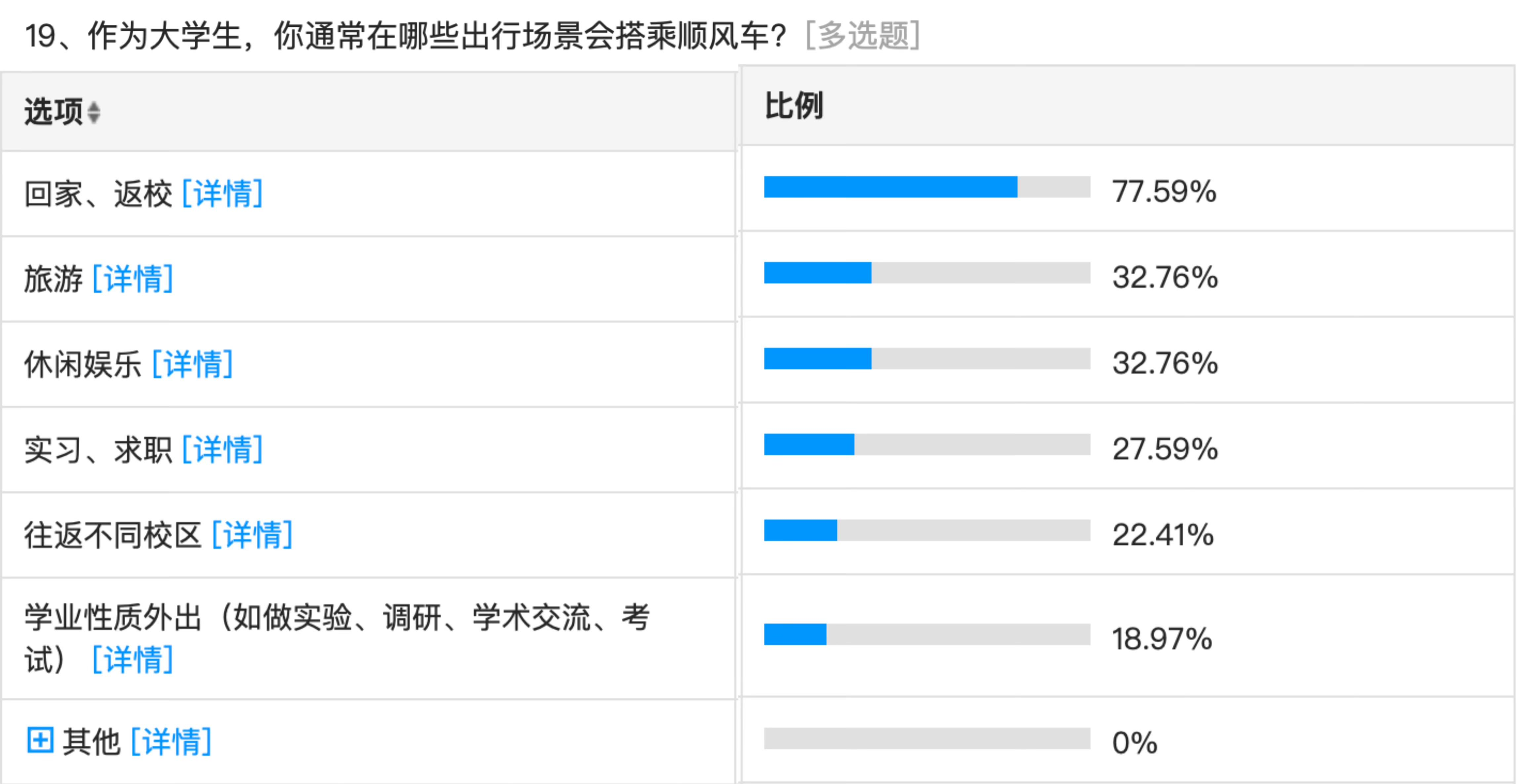Click the 多选题 tag
This screenshot has height=784, width=1517.
pos(862,36)
